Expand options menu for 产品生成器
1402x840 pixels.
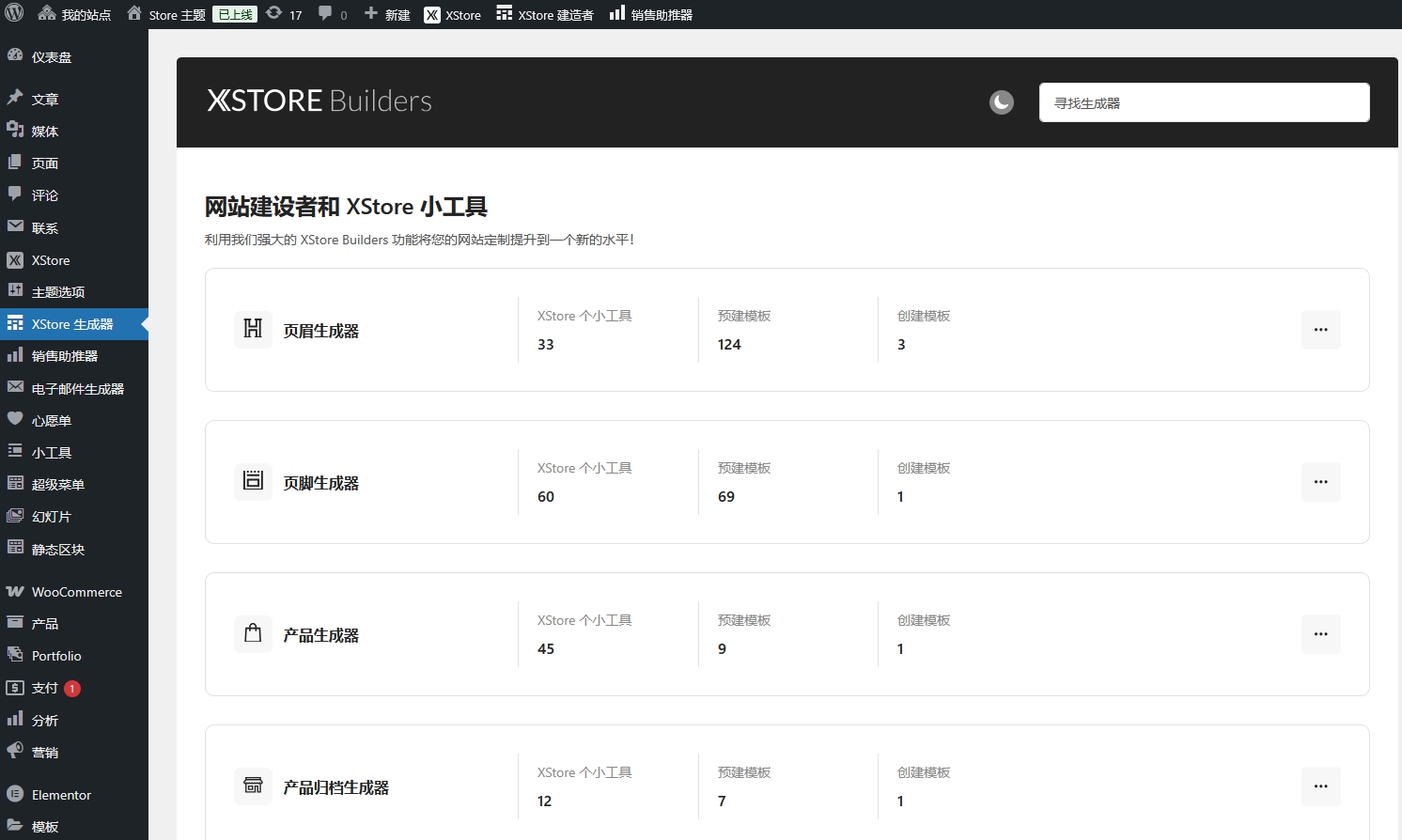click(1321, 634)
